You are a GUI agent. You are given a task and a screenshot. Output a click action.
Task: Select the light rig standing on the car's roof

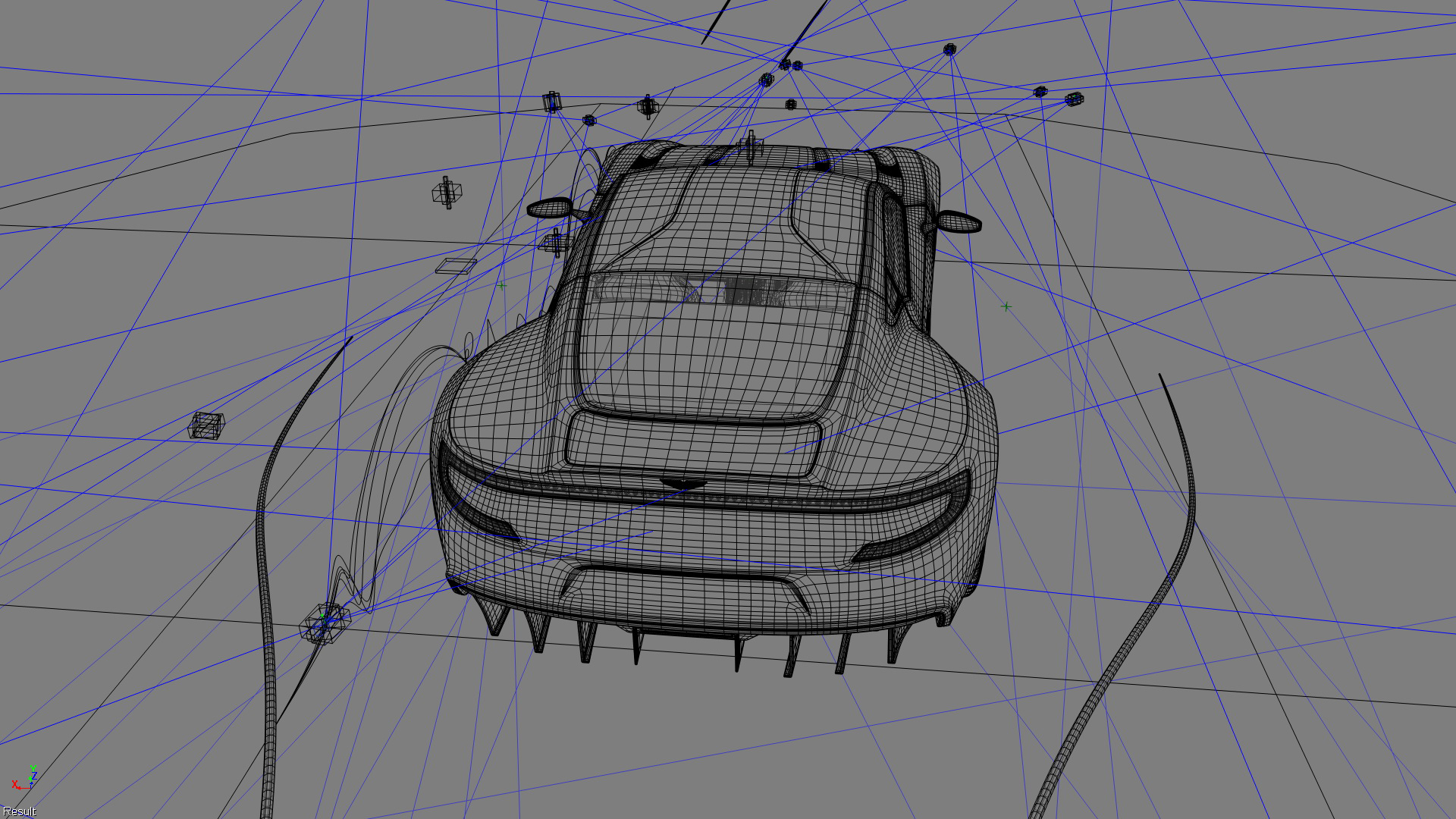[x=751, y=146]
